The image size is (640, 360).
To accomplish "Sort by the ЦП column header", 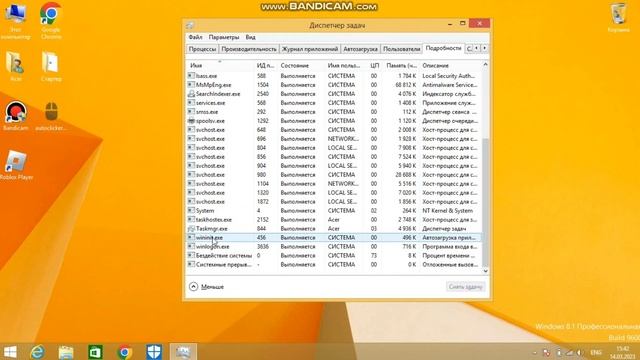I will click(x=374, y=65).
